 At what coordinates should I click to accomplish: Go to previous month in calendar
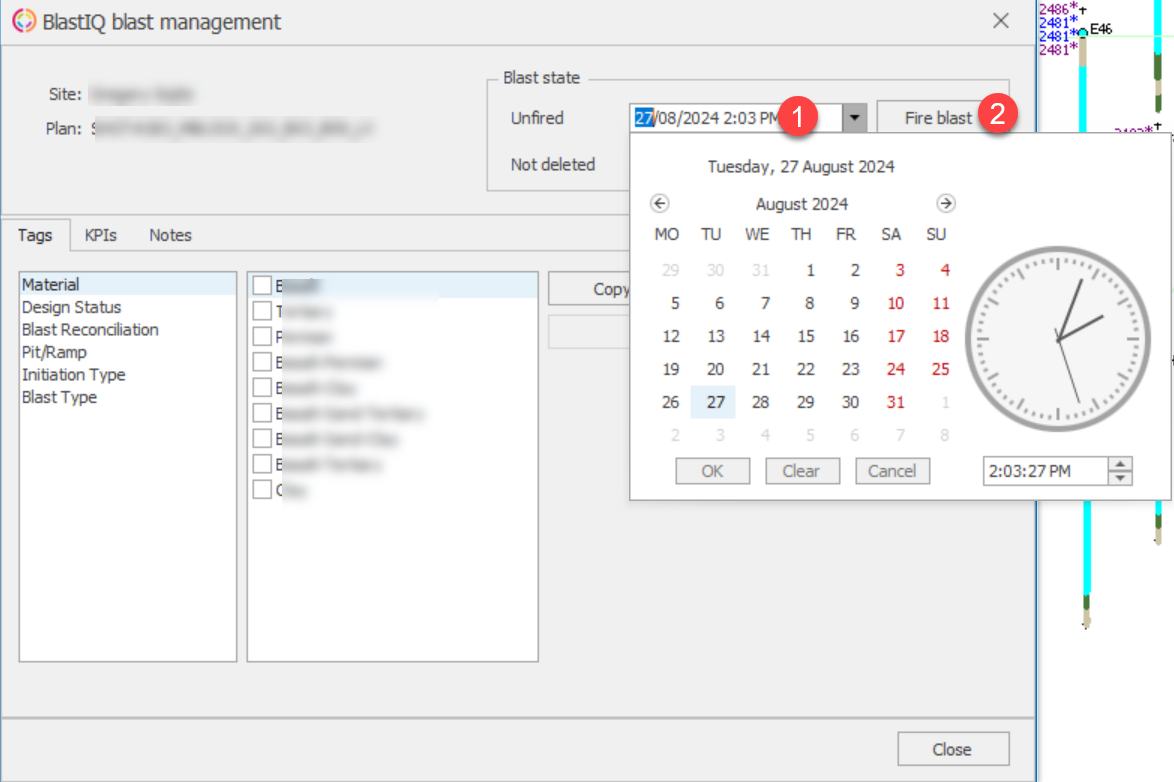point(660,204)
